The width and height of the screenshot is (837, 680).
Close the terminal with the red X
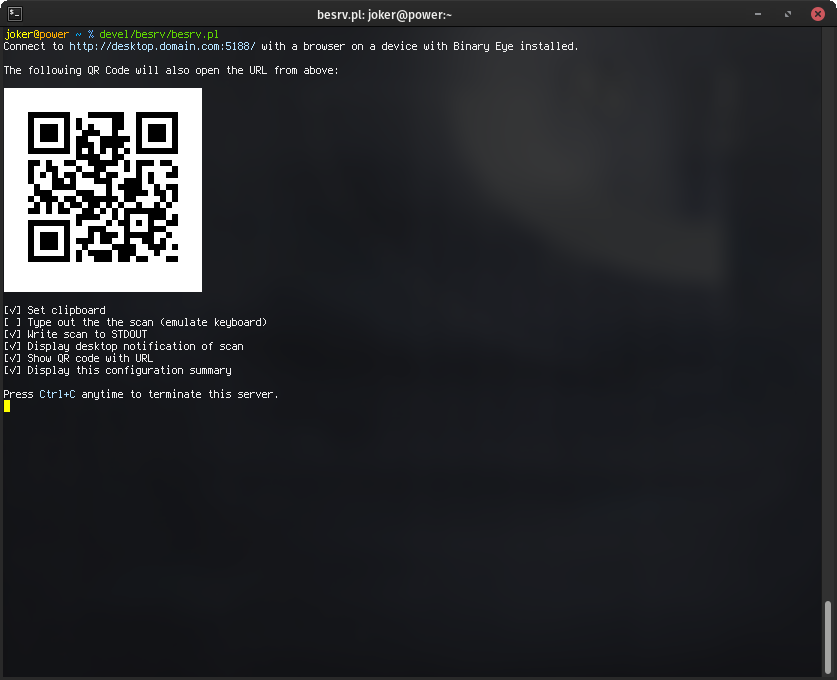coord(817,14)
